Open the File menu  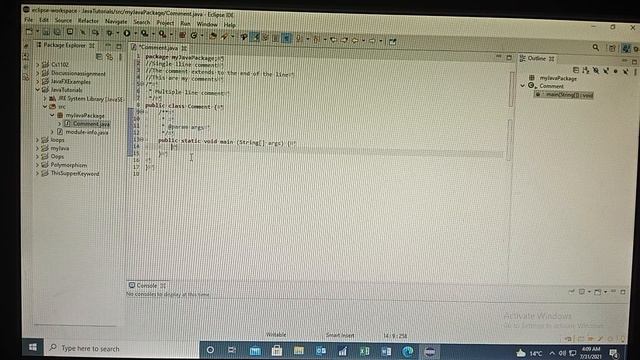click(28, 19)
